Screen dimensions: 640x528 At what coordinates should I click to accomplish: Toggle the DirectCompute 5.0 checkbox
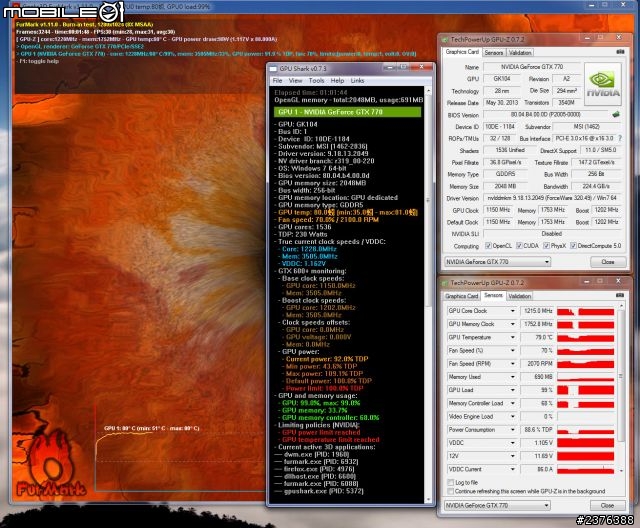click(x=573, y=246)
